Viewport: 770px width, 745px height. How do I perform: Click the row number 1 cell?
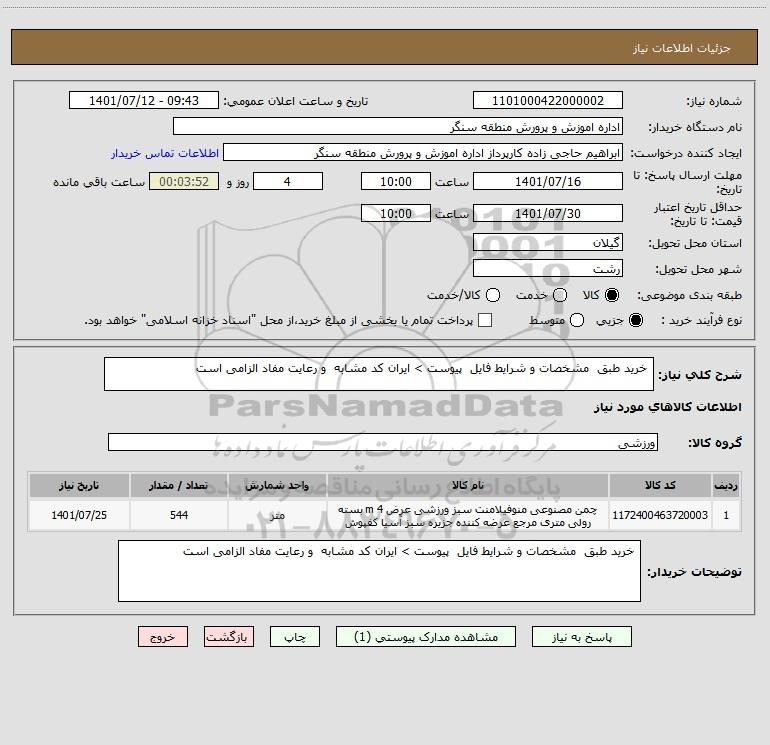click(726, 515)
